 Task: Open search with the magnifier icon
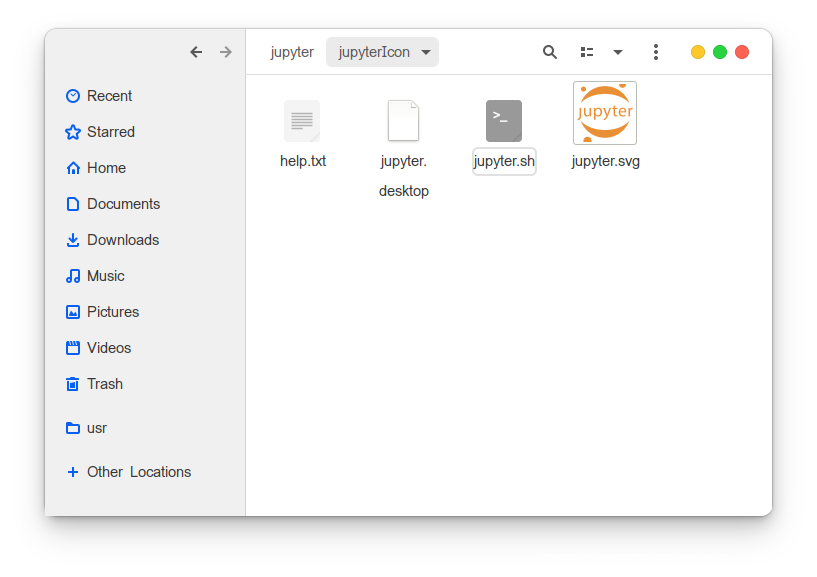(550, 52)
